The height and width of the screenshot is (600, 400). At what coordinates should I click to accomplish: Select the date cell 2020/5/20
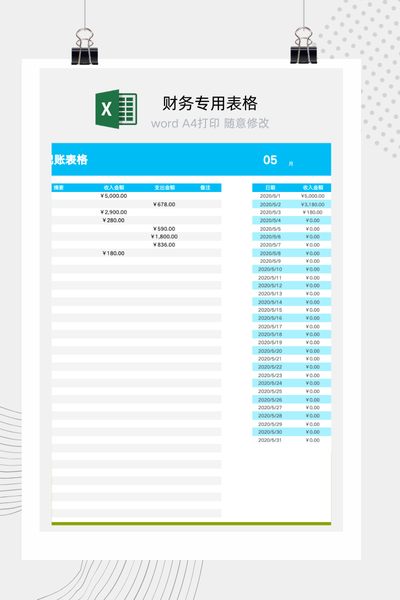point(270,351)
